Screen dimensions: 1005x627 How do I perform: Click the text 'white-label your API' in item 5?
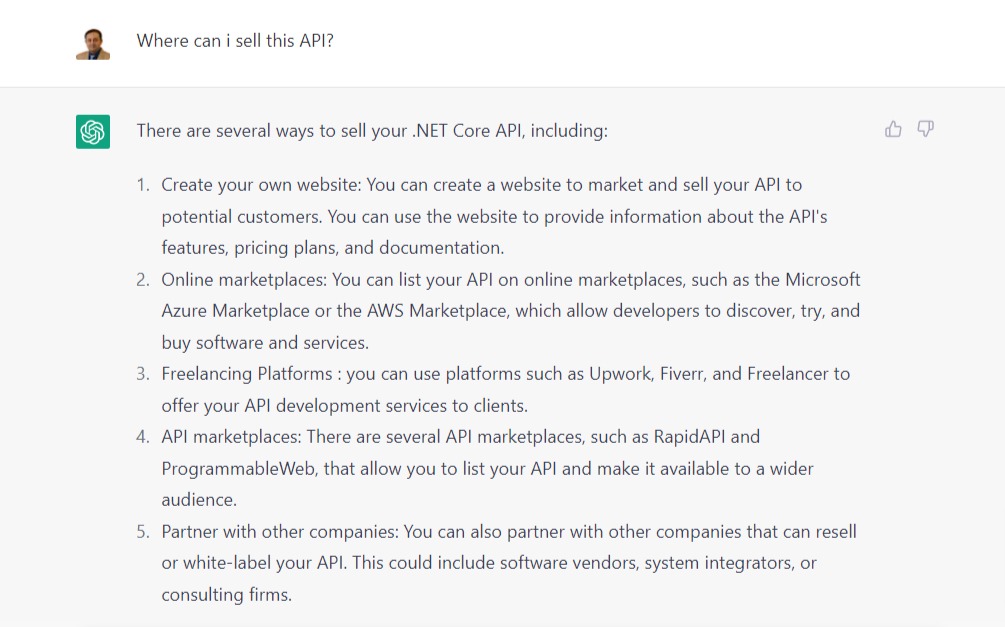[x=264, y=564]
